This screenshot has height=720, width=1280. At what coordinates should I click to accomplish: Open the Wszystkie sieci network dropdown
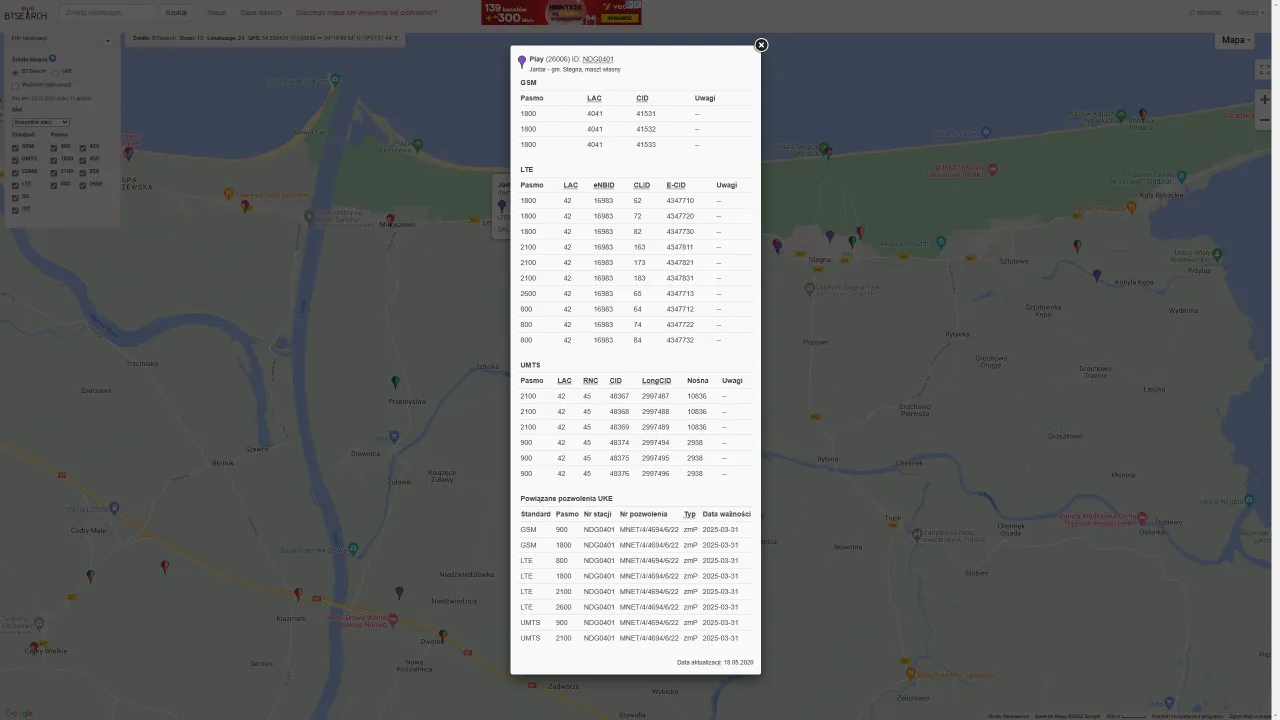(x=41, y=122)
